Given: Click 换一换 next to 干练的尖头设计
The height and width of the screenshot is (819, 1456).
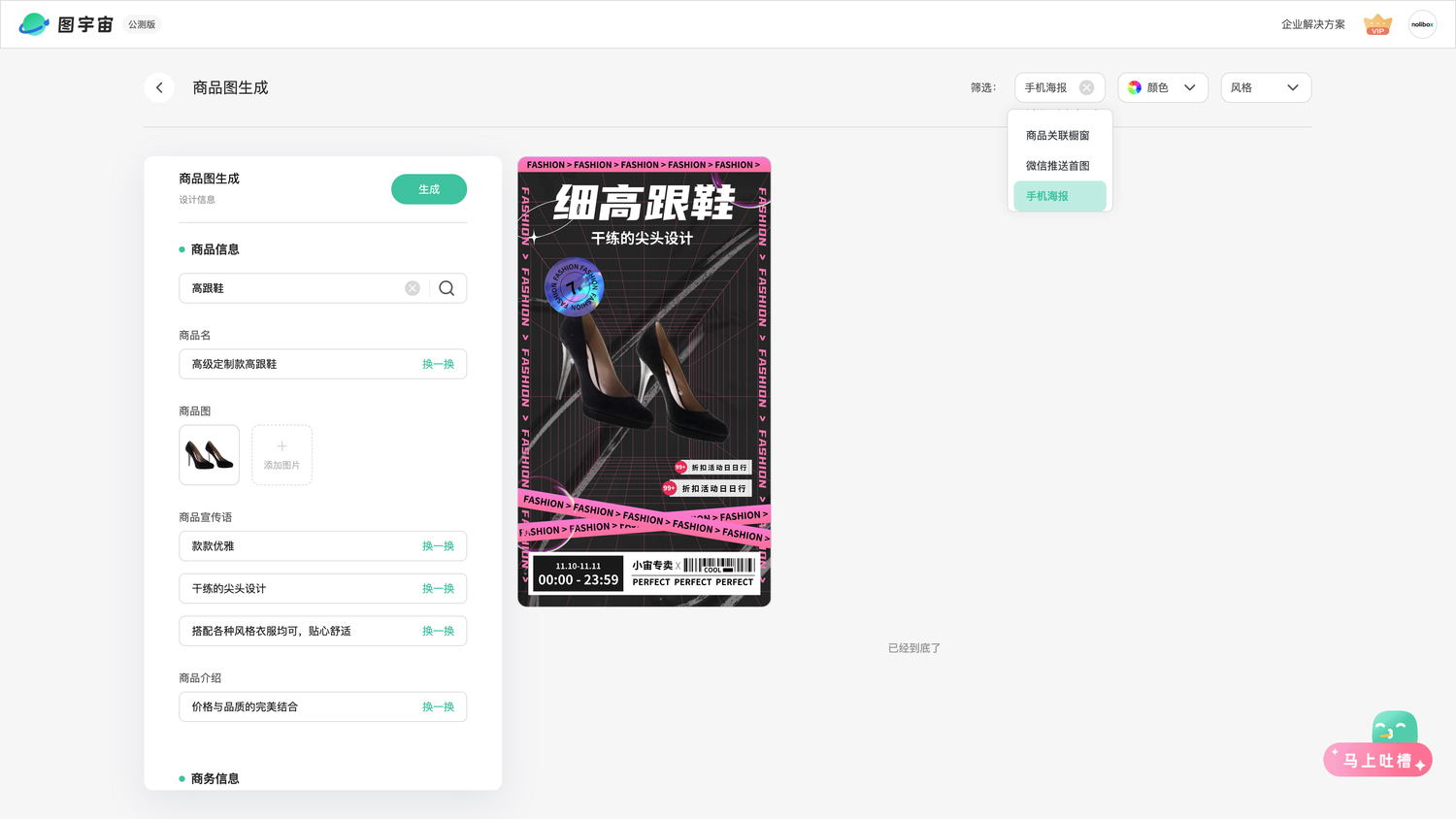Looking at the screenshot, I should pos(438,589).
